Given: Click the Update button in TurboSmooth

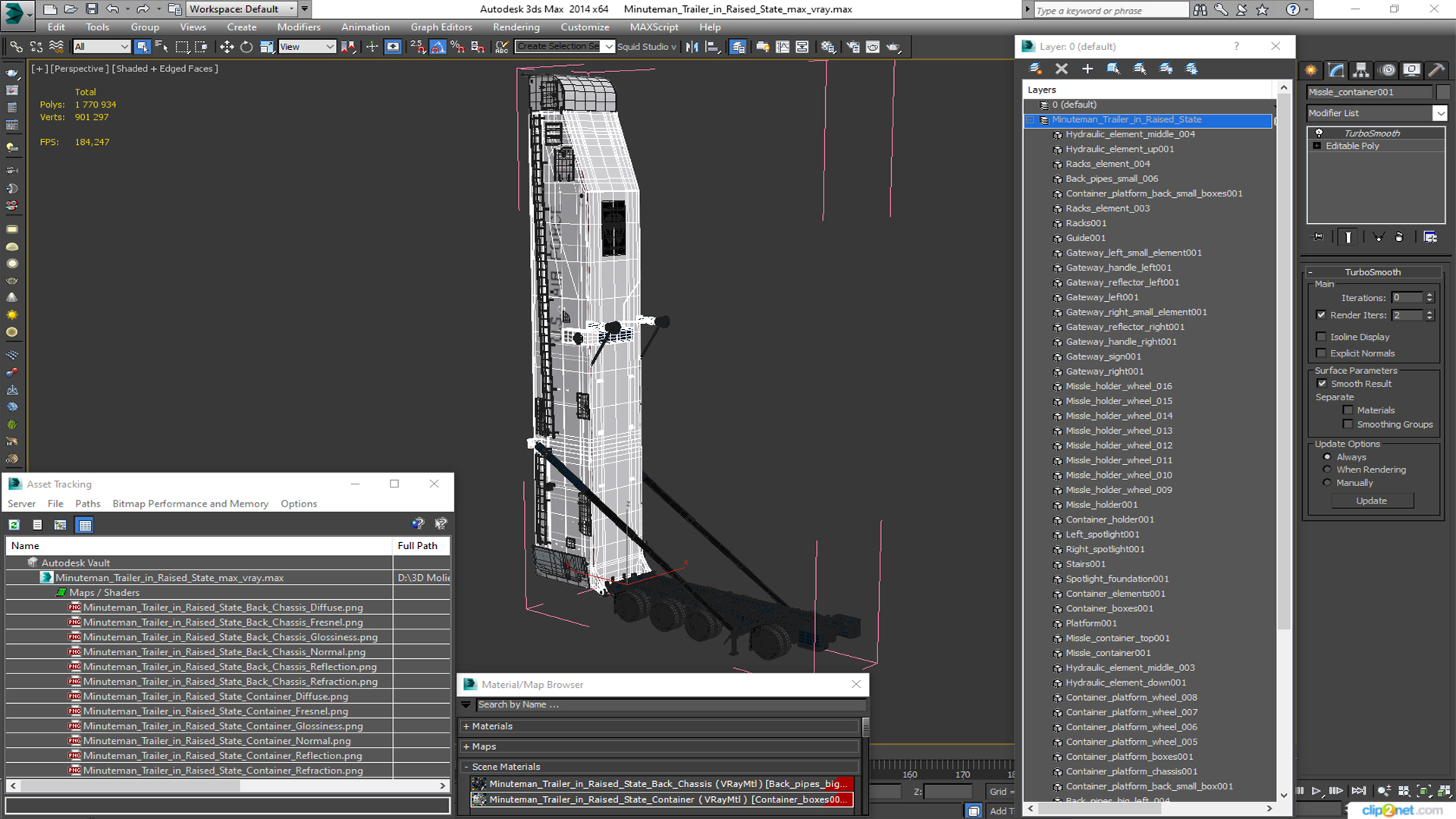Looking at the screenshot, I should [1372, 501].
